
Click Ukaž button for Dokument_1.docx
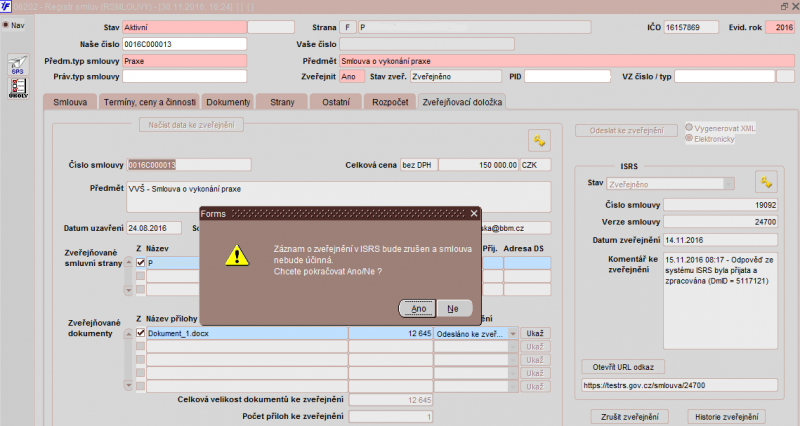tap(535, 334)
